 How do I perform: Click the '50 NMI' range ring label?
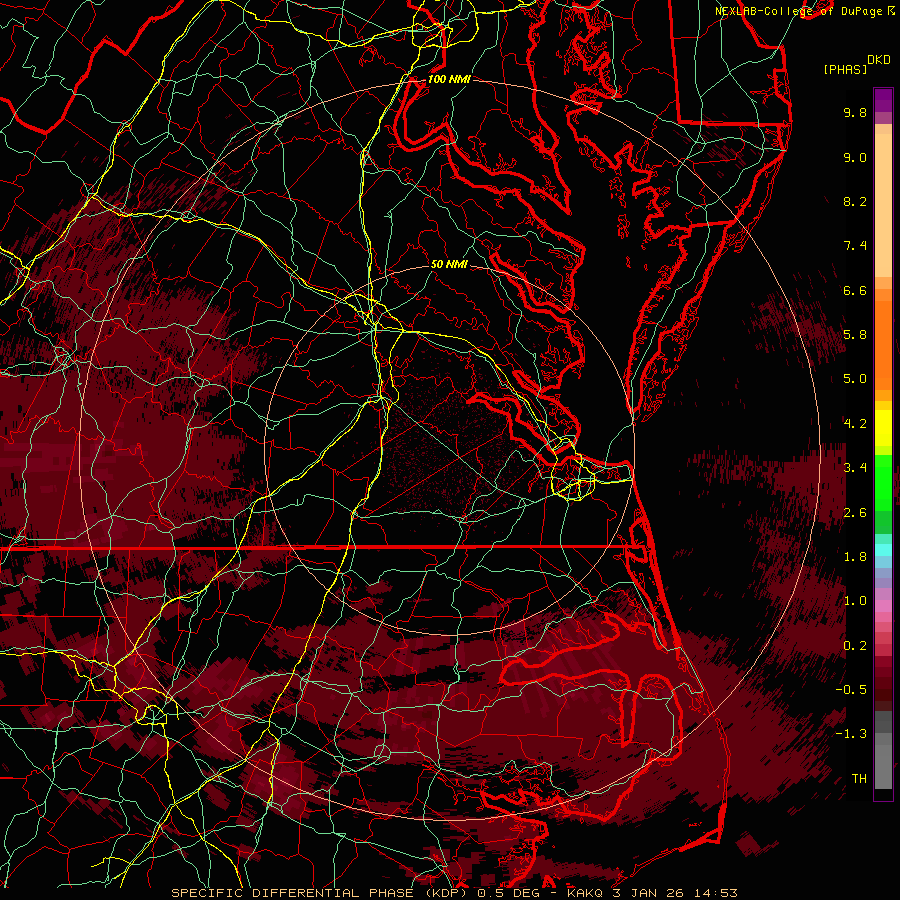[449, 264]
